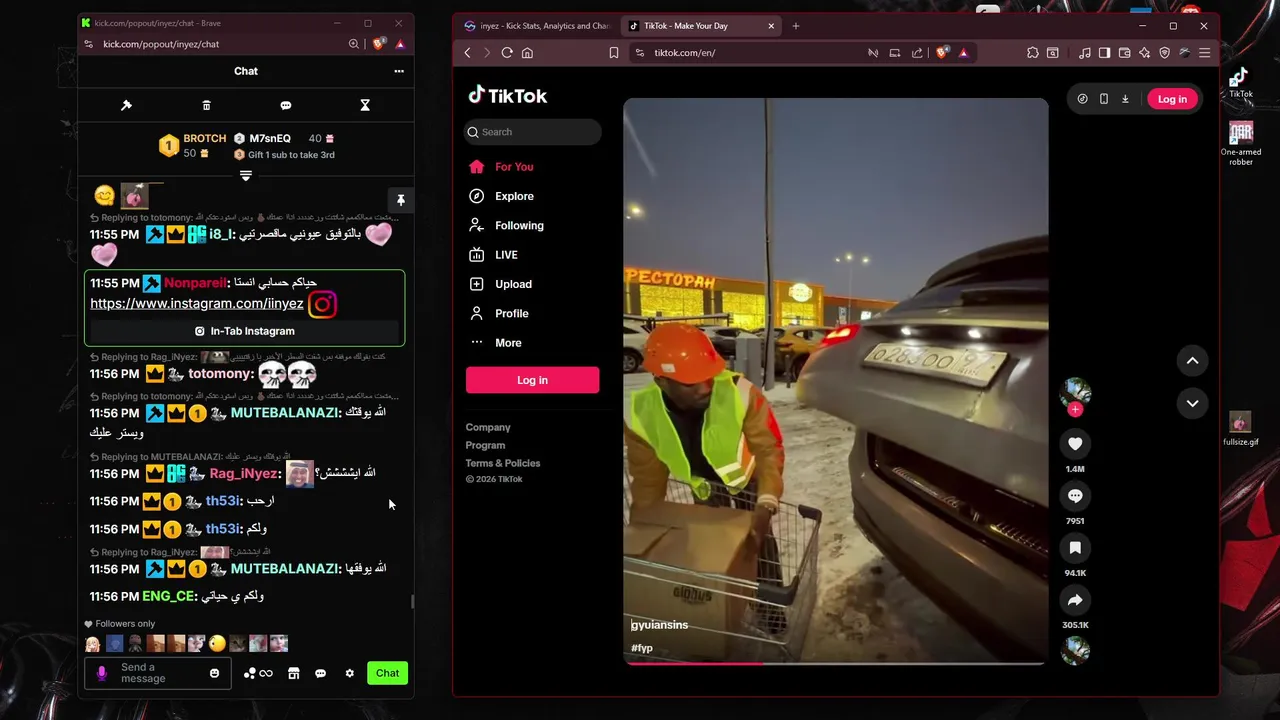Open LIVE in TikTok sidebar
1280x720 pixels.
tap(506, 255)
